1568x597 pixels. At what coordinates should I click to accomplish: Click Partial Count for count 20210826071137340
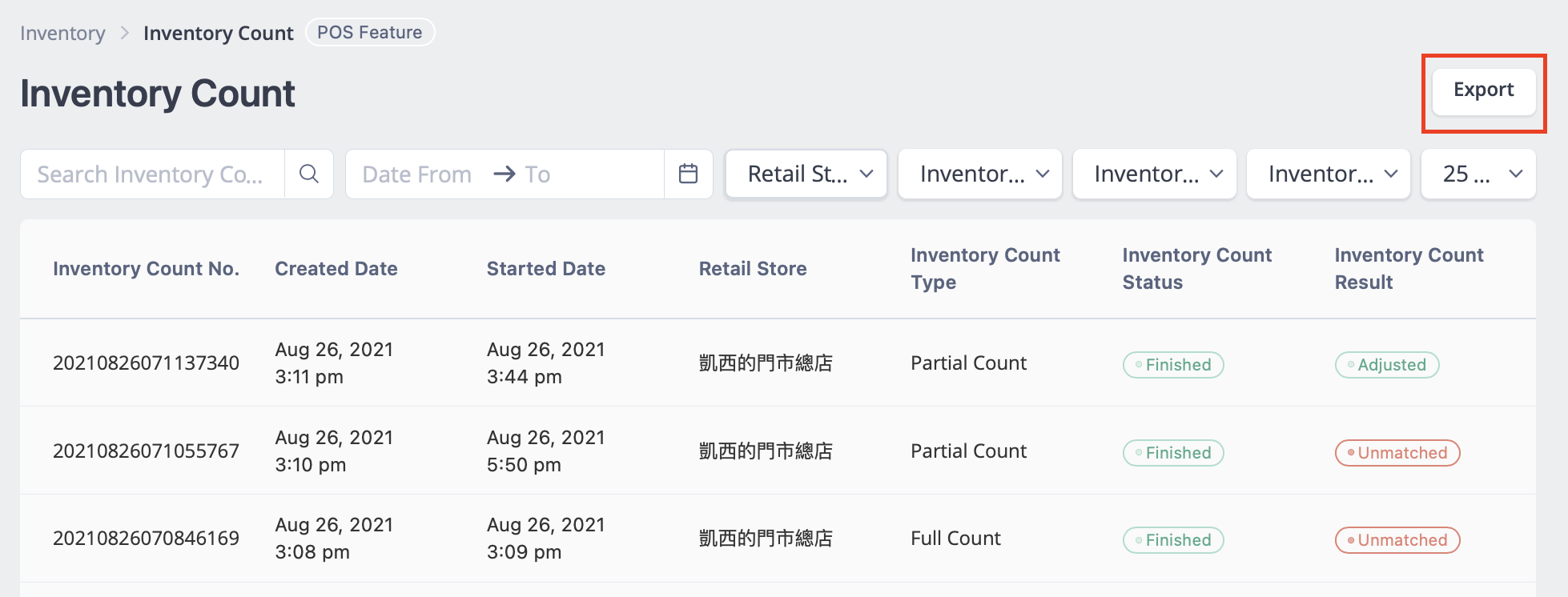click(968, 363)
